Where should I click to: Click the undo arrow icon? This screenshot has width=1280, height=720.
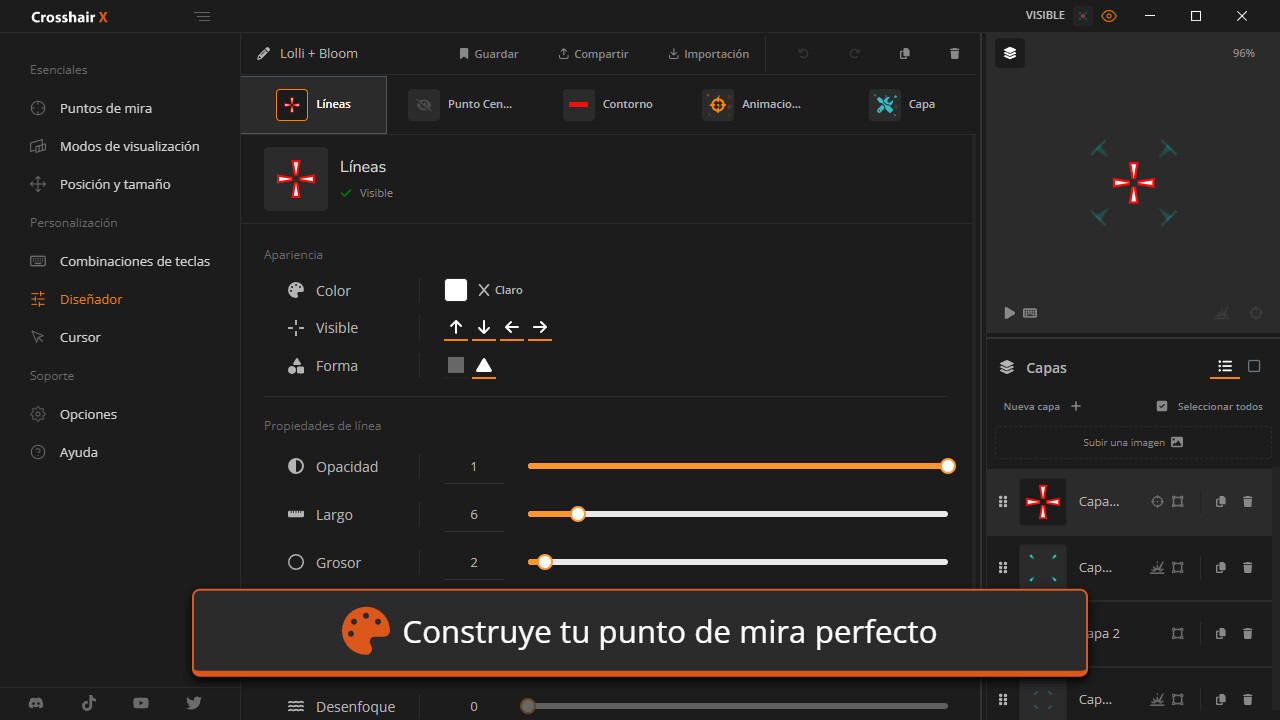[803, 54]
